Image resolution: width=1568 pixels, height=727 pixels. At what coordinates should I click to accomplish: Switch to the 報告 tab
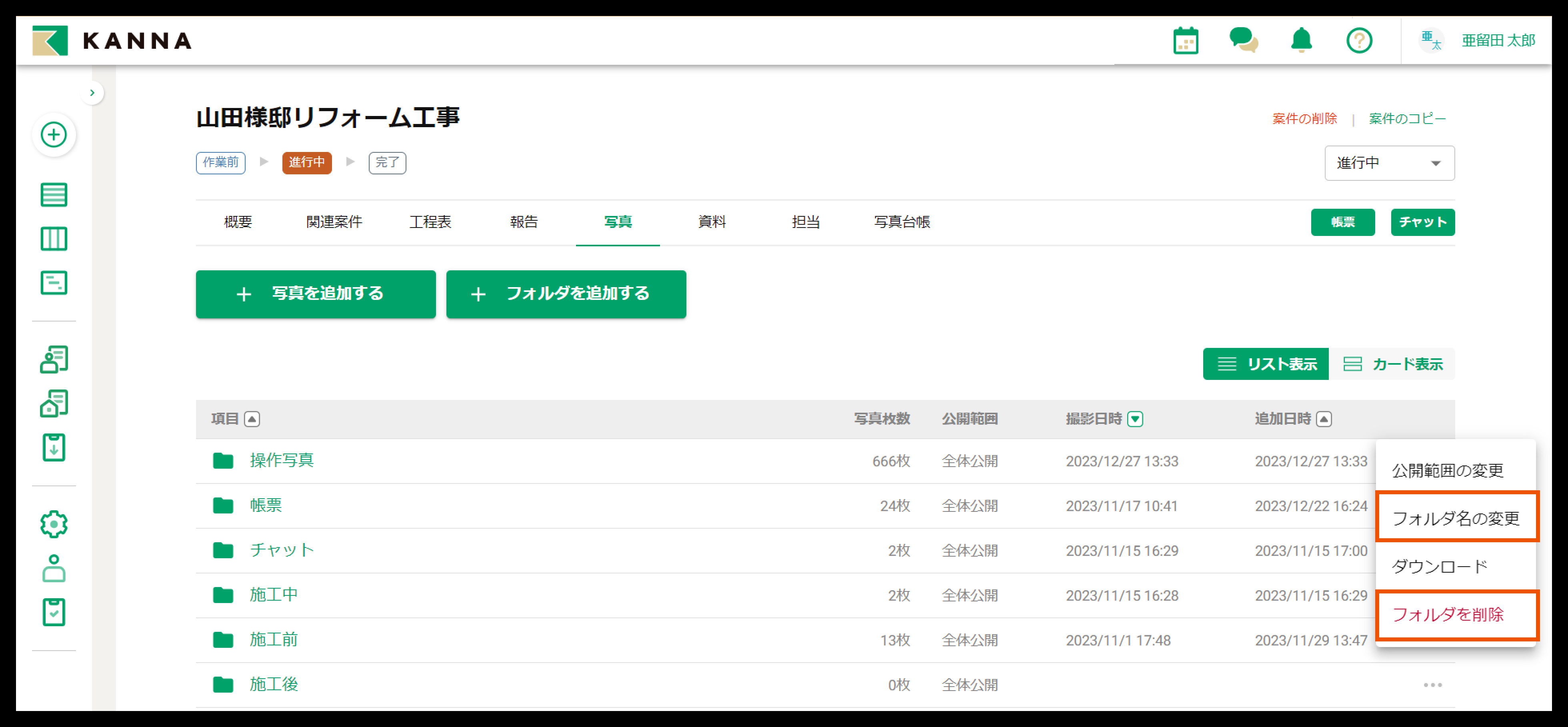[524, 222]
